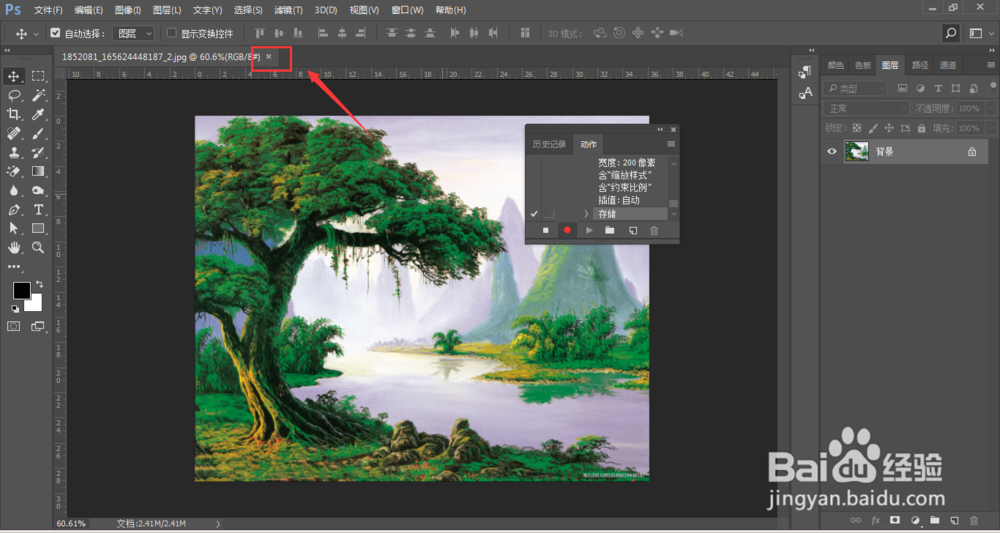Open the workspace switcher dropdown

pyautogui.click(x=980, y=33)
